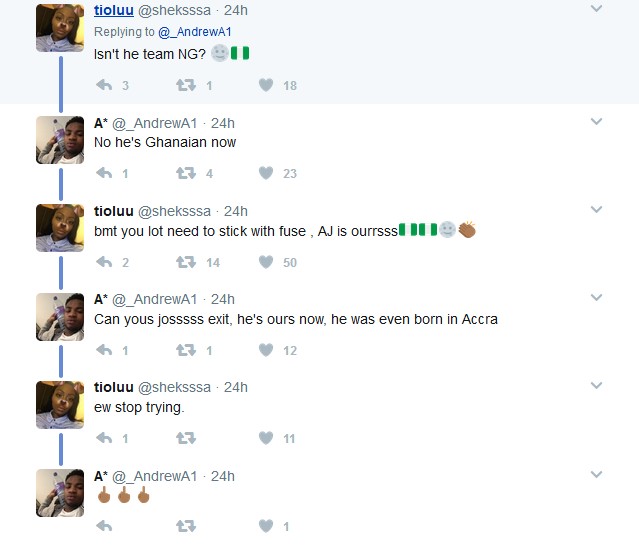This screenshot has height=545, width=639.
Task: Click A*'s avatar on "No he's Ghanaian now"
Action: coord(60,140)
